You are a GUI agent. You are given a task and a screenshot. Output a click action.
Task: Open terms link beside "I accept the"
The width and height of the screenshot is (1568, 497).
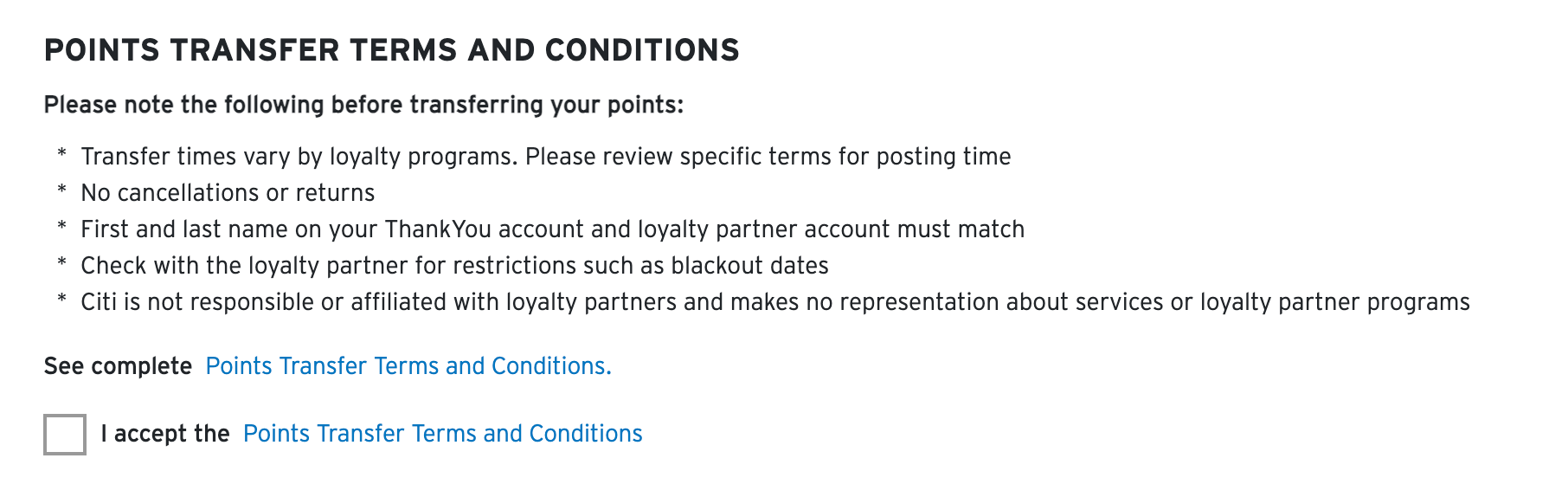(x=442, y=434)
